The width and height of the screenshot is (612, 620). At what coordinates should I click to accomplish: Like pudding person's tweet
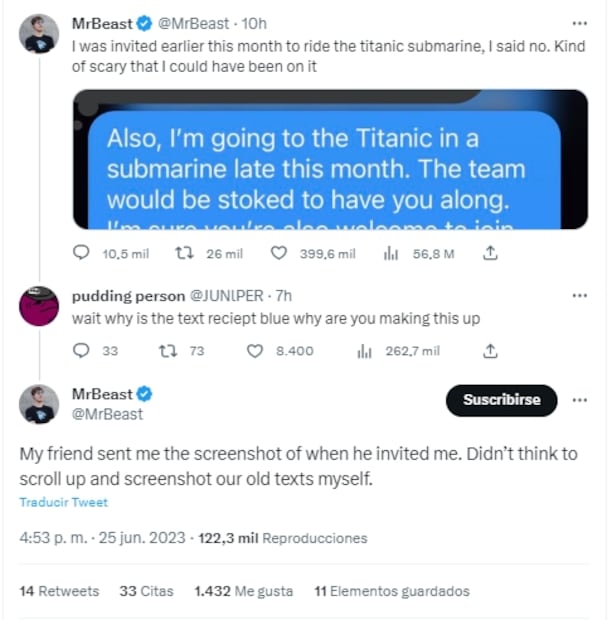[255, 351]
